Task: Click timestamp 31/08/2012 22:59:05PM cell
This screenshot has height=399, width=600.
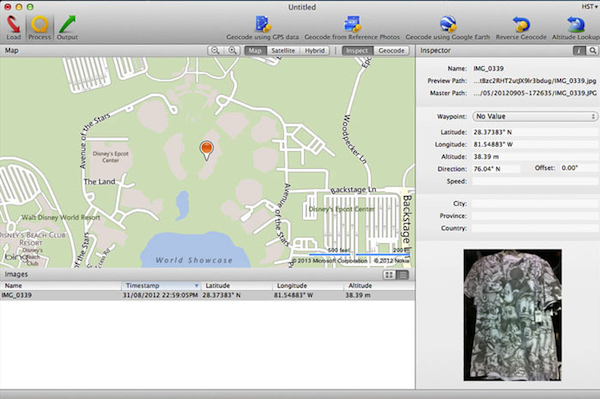Action: tap(160, 295)
